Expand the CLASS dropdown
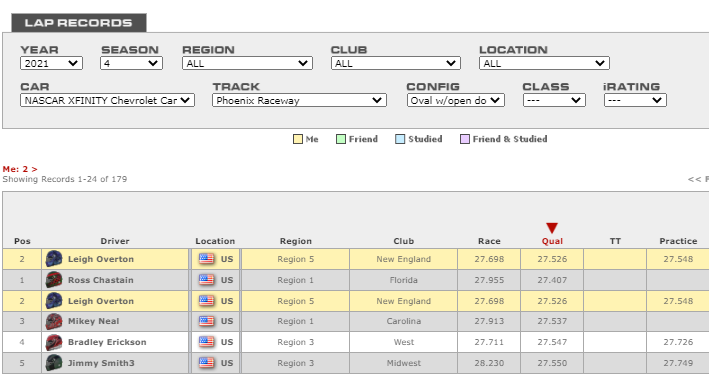Screen dimensions: 709x374 click(x=554, y=100)
